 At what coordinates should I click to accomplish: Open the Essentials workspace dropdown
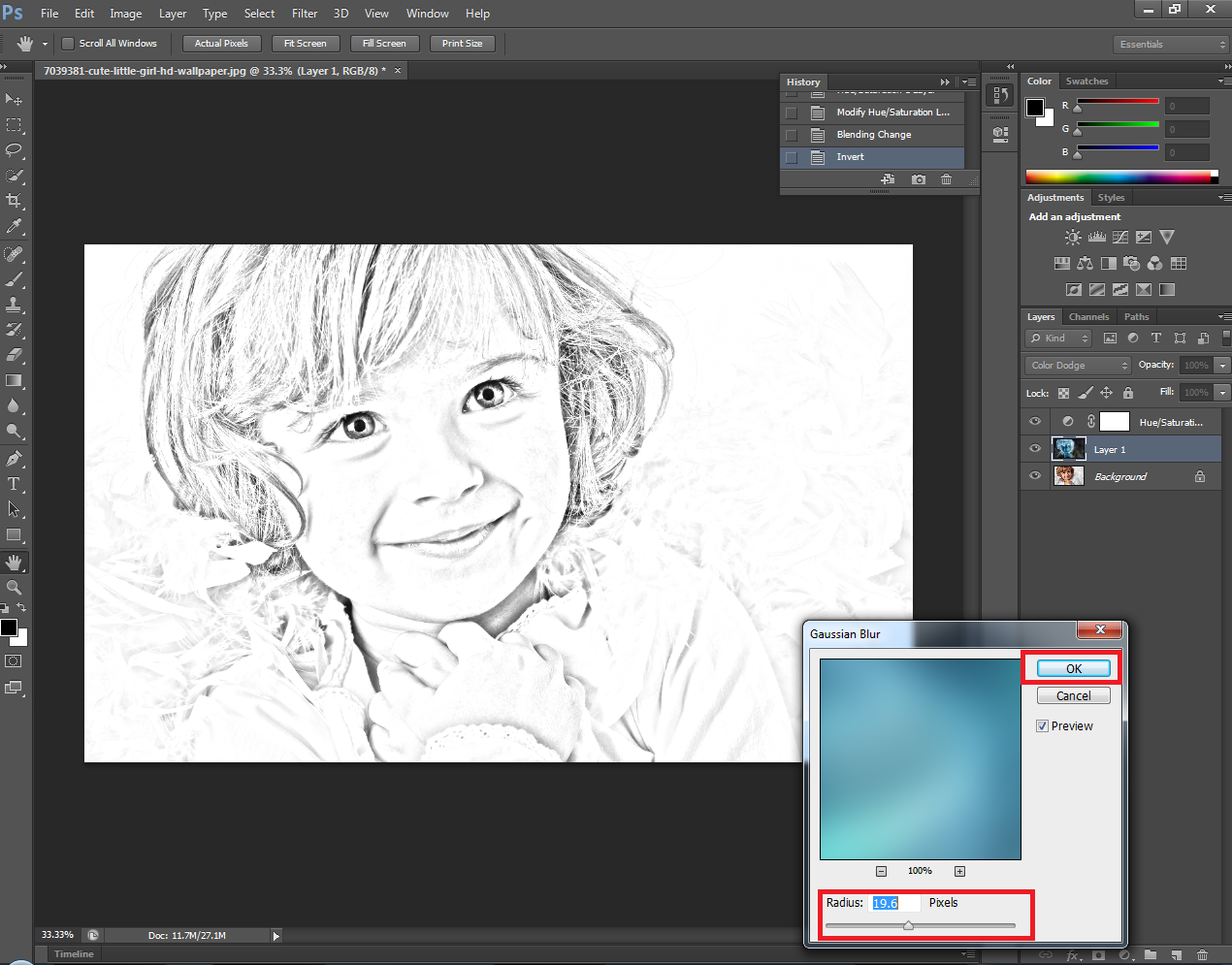(1171, 45)
